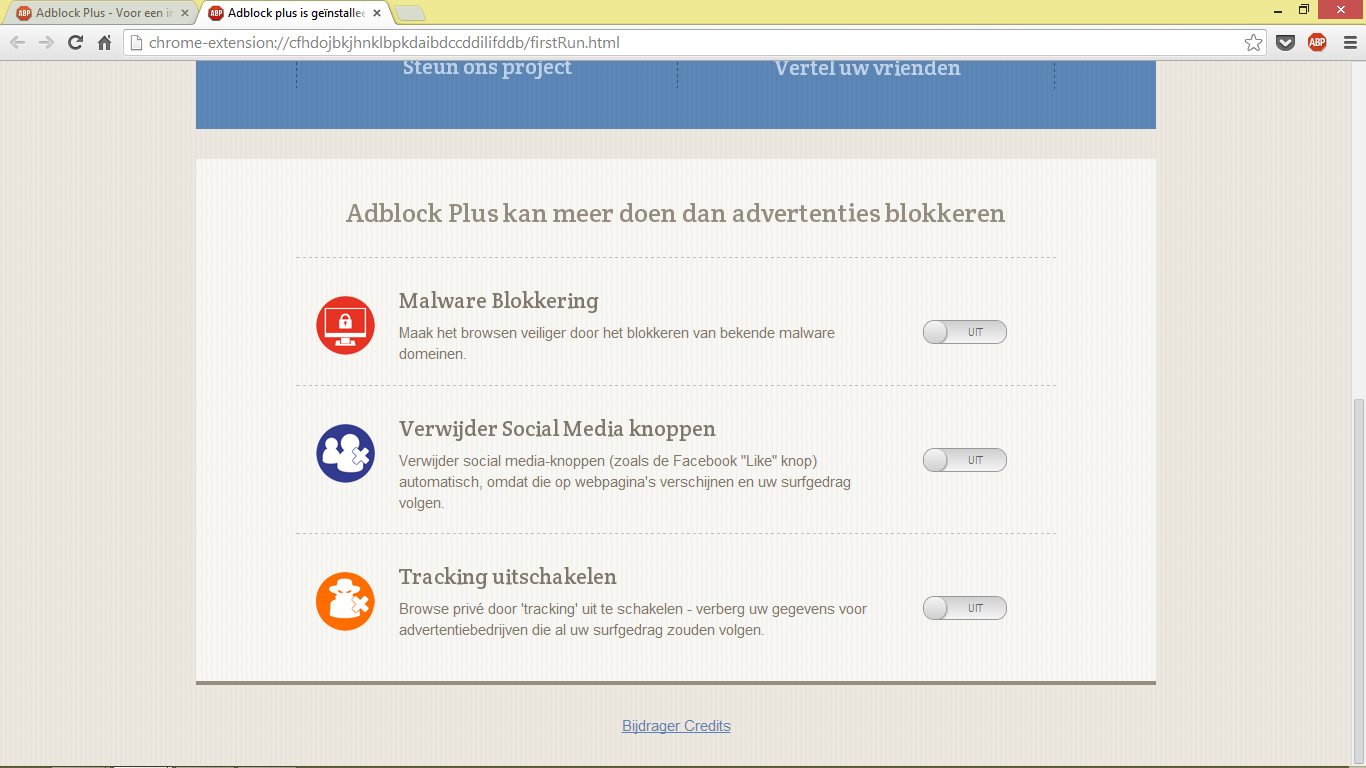Image resolution: width=1366 pixels, height=768 pixels.
Task: Open the Chrome hamburger menu
Action: point(1350,42)
